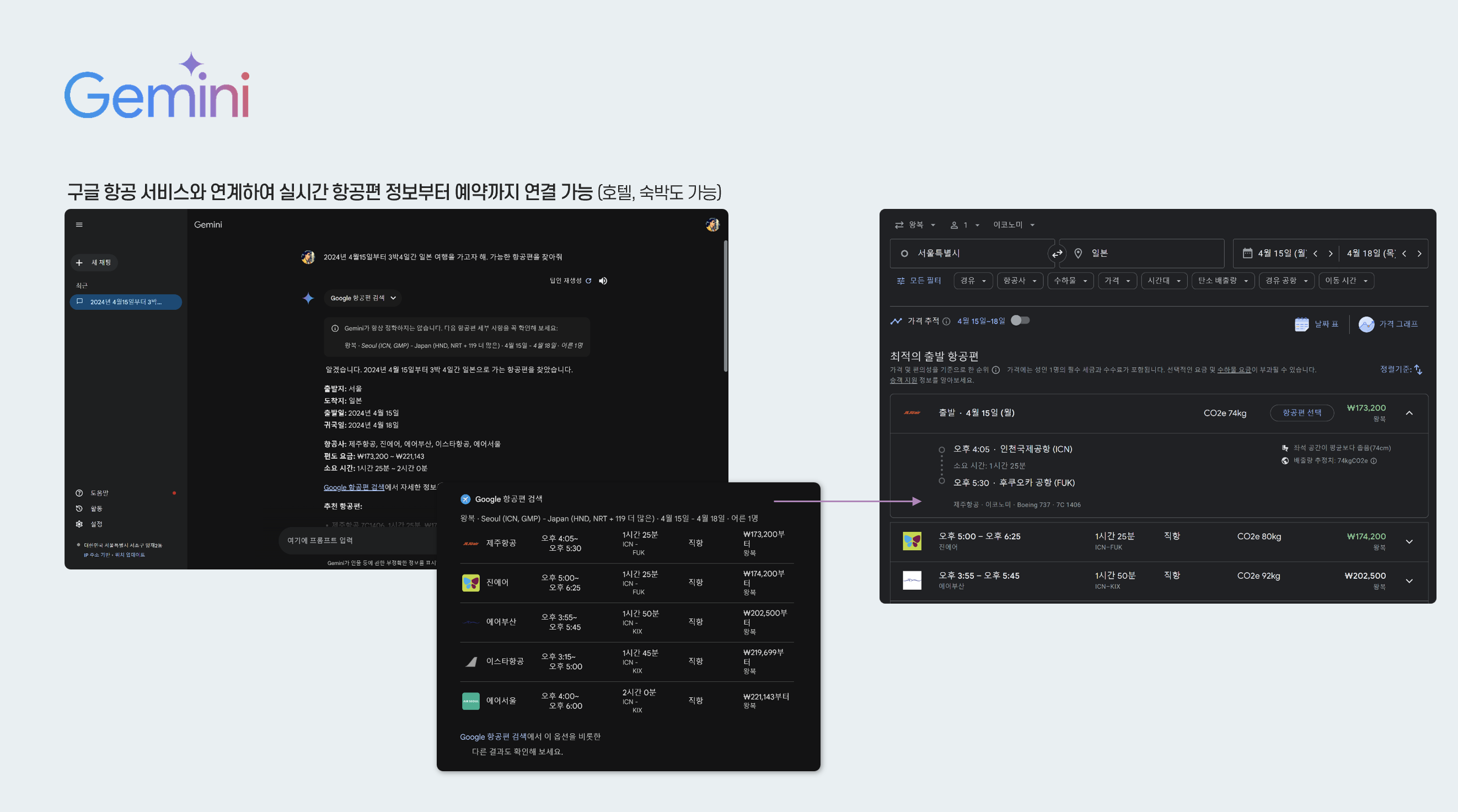Open the passenger count dropdown
1458x812 pixels.
965,225
